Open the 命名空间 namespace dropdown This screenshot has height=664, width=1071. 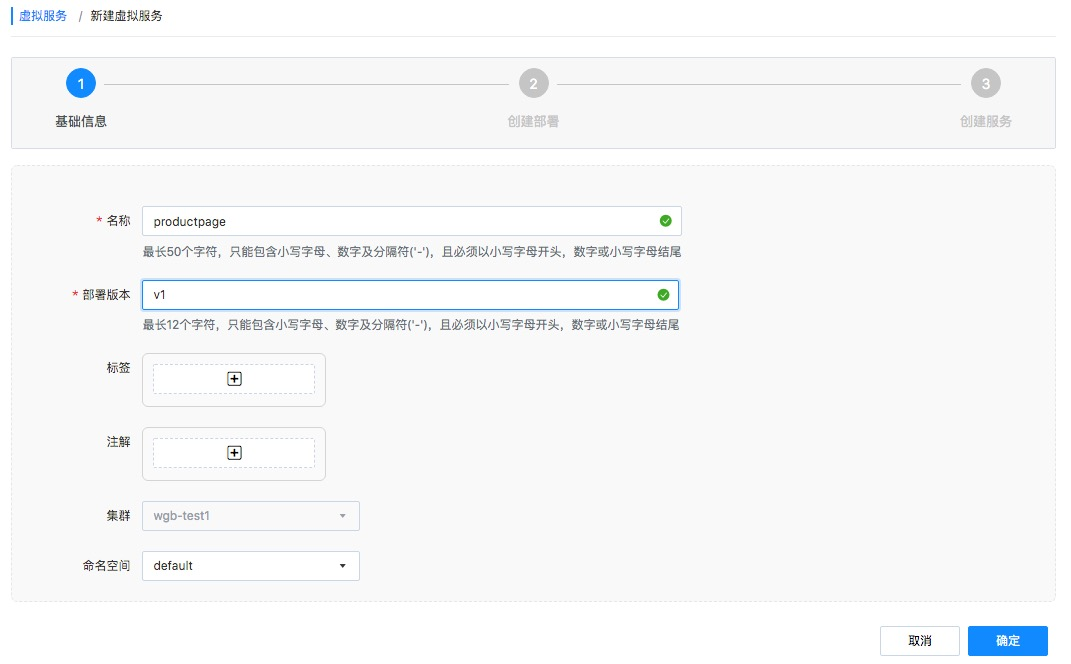(250, 565)
